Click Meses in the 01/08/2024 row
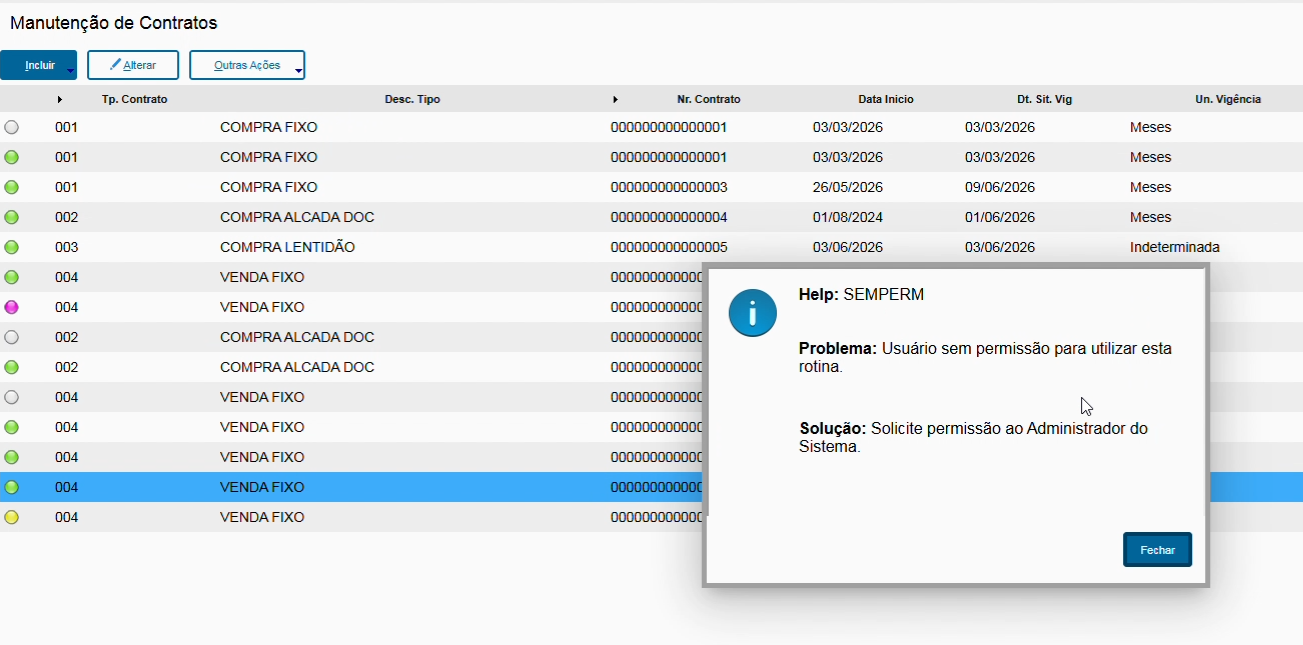 point(1150,217)
